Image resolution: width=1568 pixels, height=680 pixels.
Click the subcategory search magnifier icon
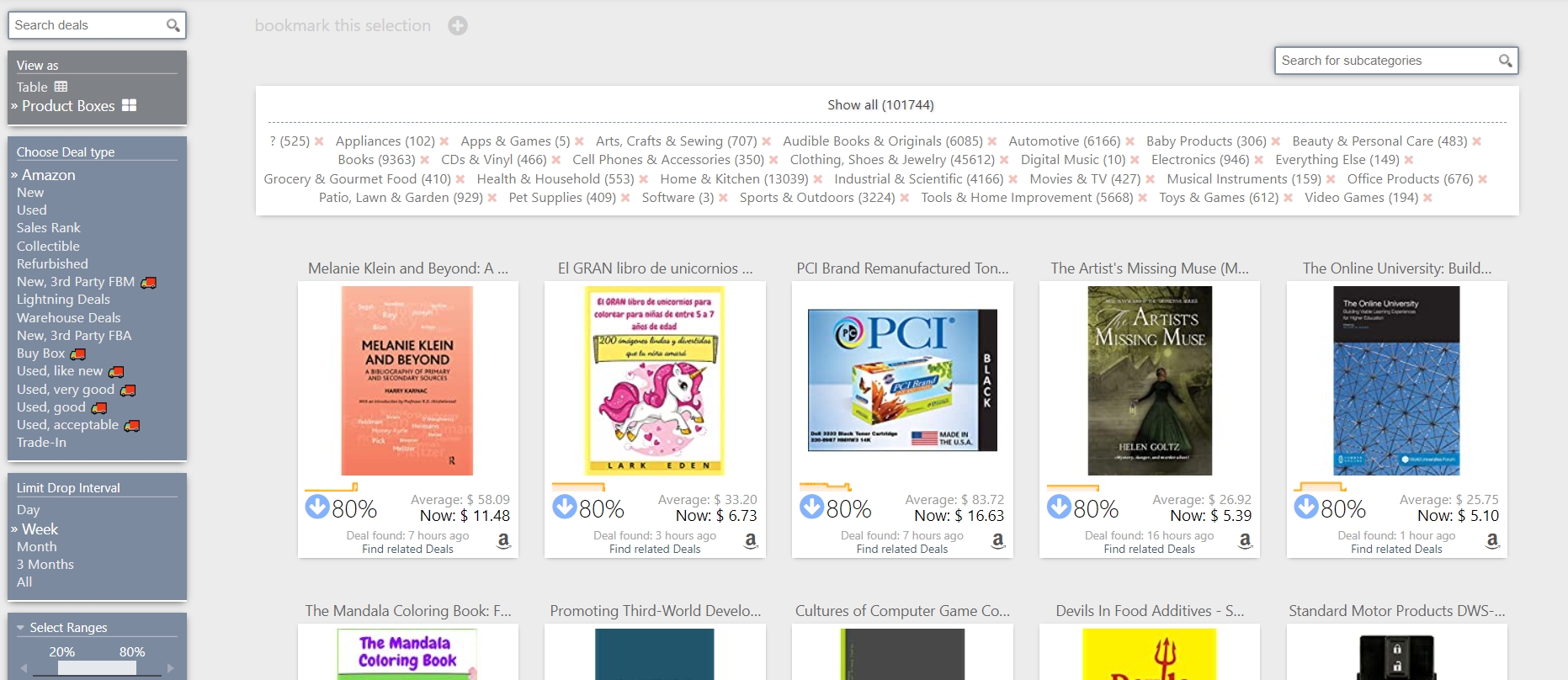click(x=1505, y=61)
